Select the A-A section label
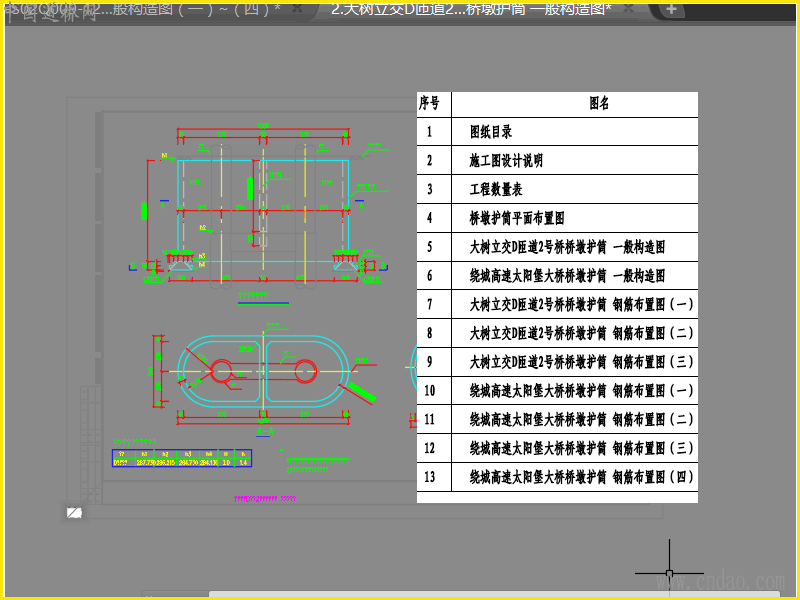Viewport: 800px width, 600px height. tap(264, 432)
